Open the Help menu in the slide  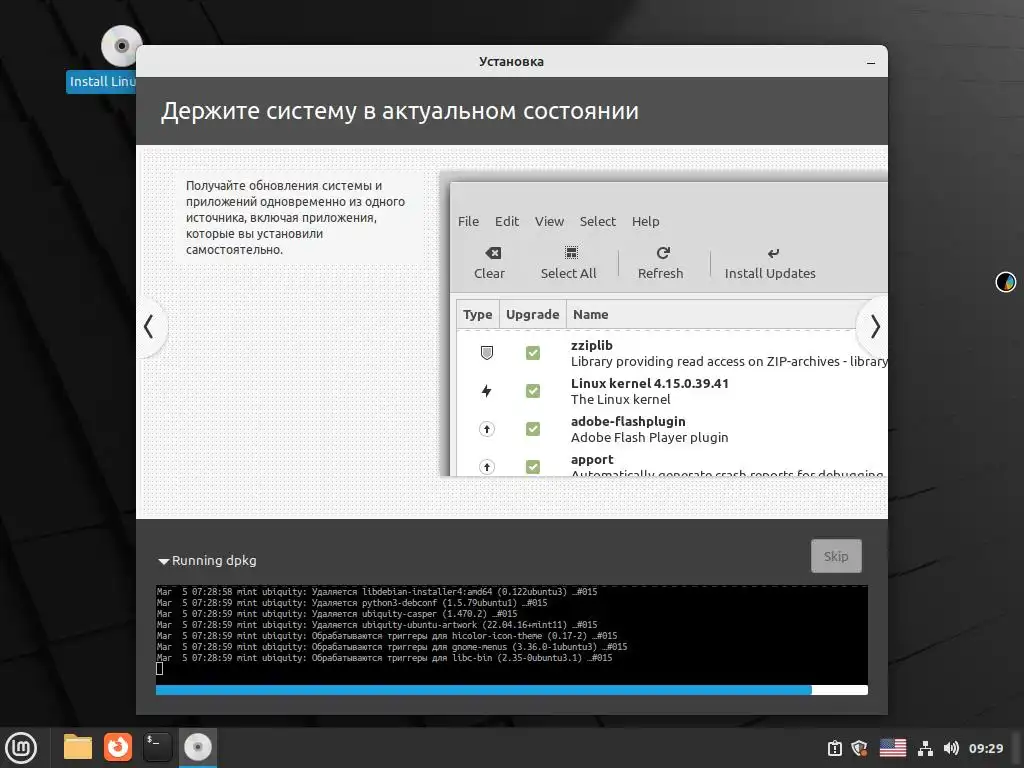(x=645, y=221)
